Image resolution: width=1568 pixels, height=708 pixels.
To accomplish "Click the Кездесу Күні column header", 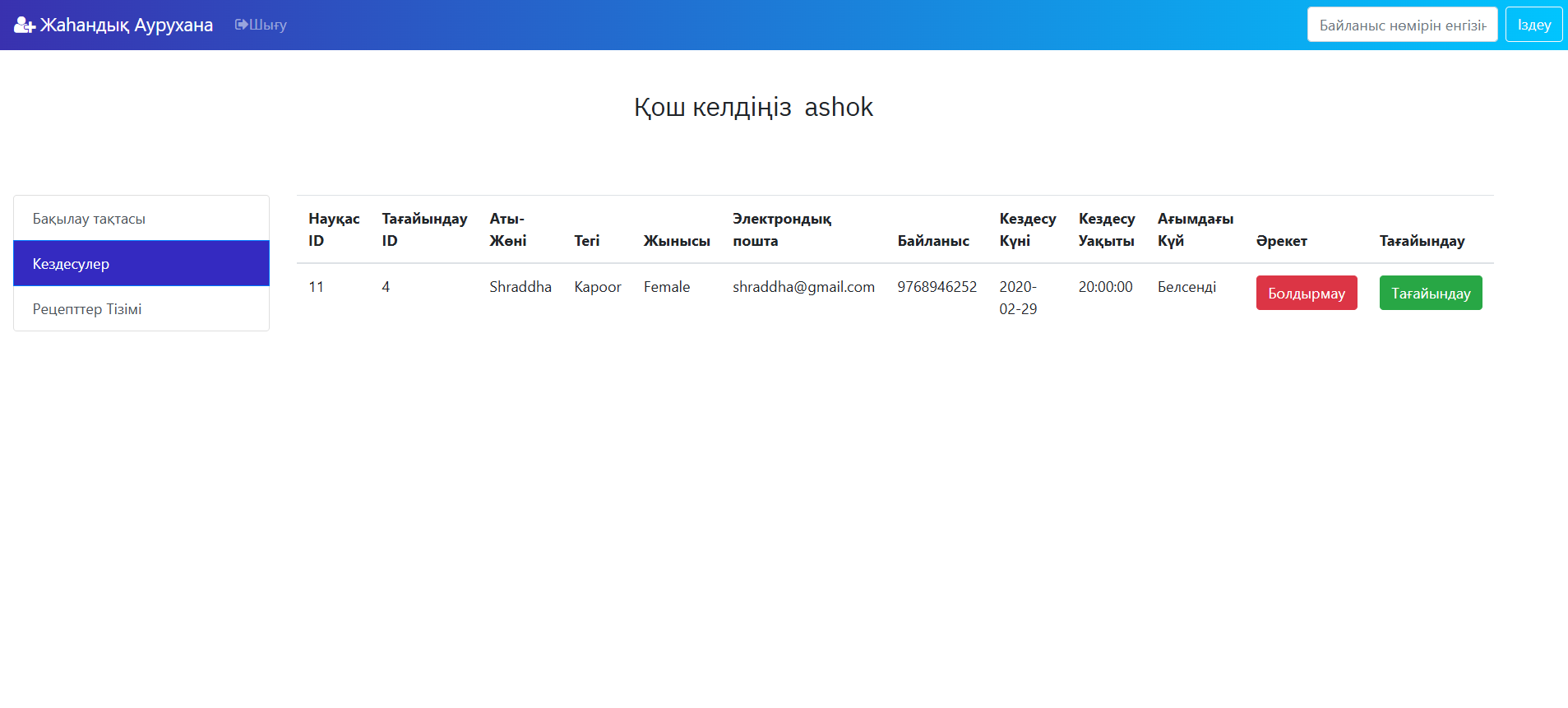I will 1028,229.
